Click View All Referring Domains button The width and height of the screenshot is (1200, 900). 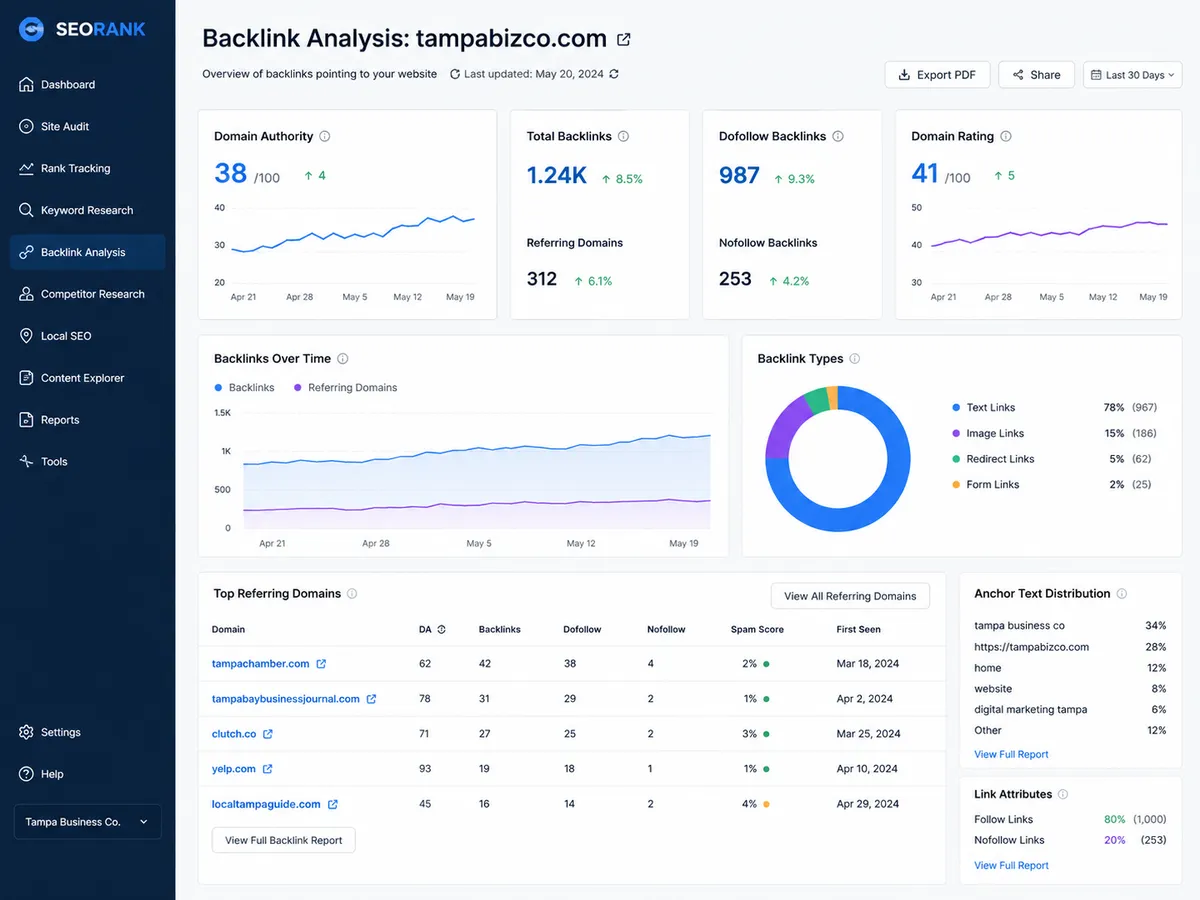tap(850, 596)
